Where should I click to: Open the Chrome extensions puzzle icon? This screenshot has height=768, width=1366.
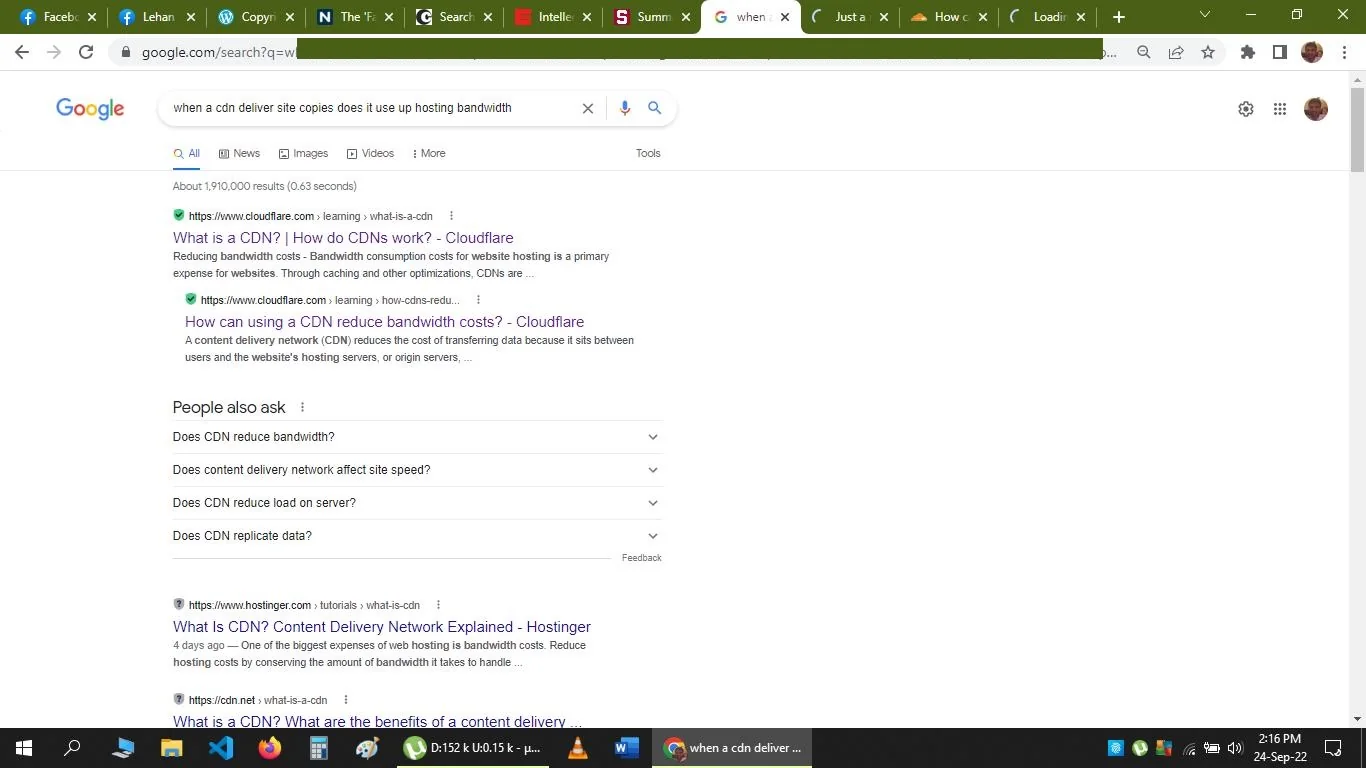[x=1248, y=52]
